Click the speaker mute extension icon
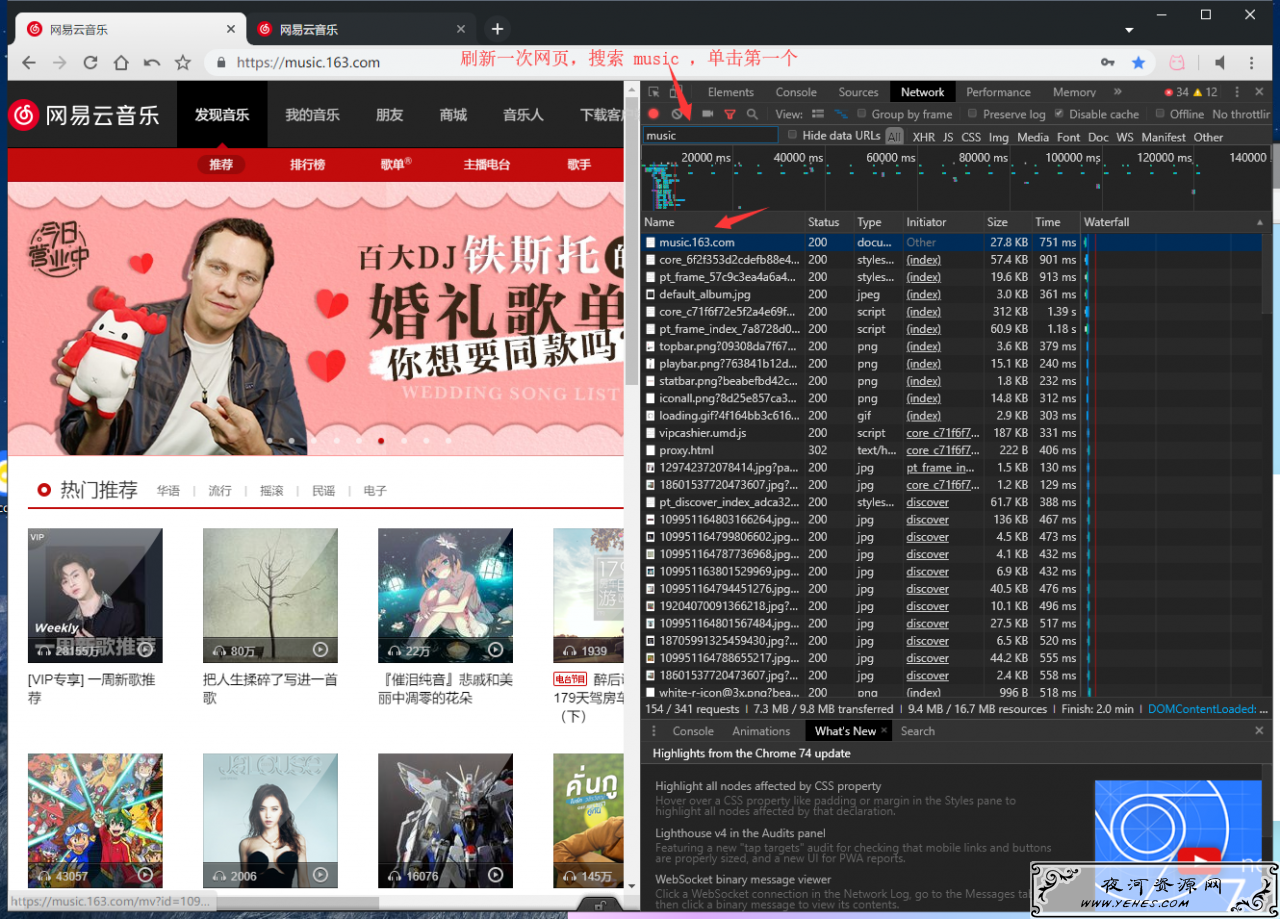Viewport: 1280px width, 919px height. [x=1220, y=62]
